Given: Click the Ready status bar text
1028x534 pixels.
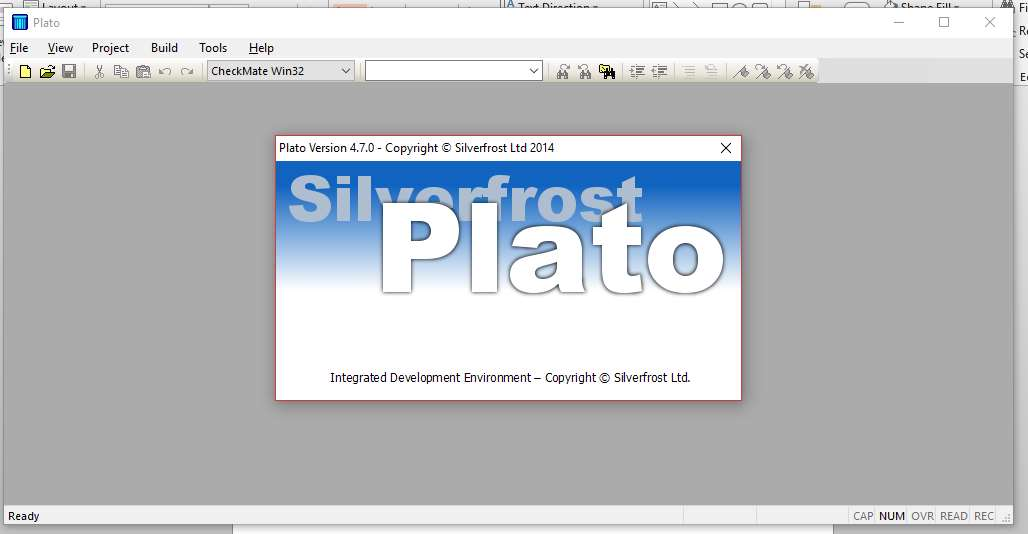Looking at the screenshot, I should pyautogui.click(x=24, y=516).
